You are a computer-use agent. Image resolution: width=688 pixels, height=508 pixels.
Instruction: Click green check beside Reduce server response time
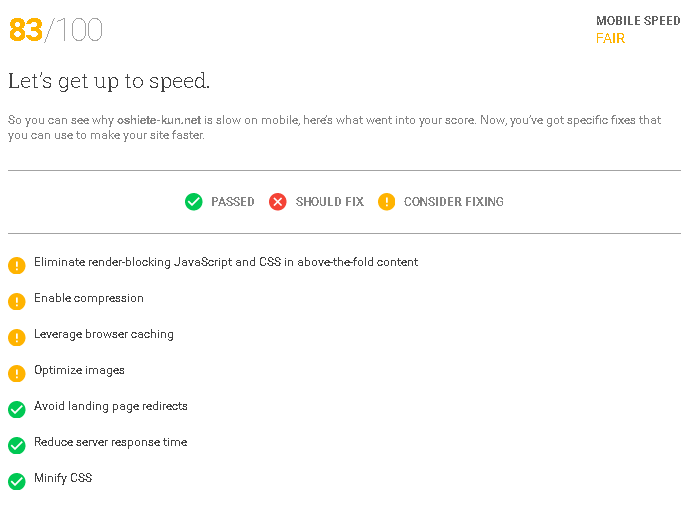[x=17, y=445]
